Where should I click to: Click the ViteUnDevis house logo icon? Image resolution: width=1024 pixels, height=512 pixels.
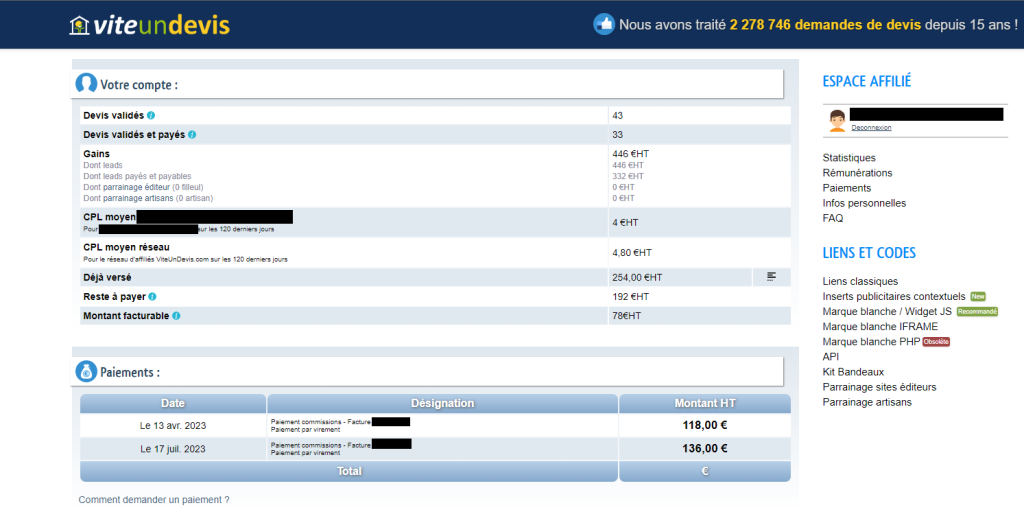pyautogui.click(x=79, y=25)
